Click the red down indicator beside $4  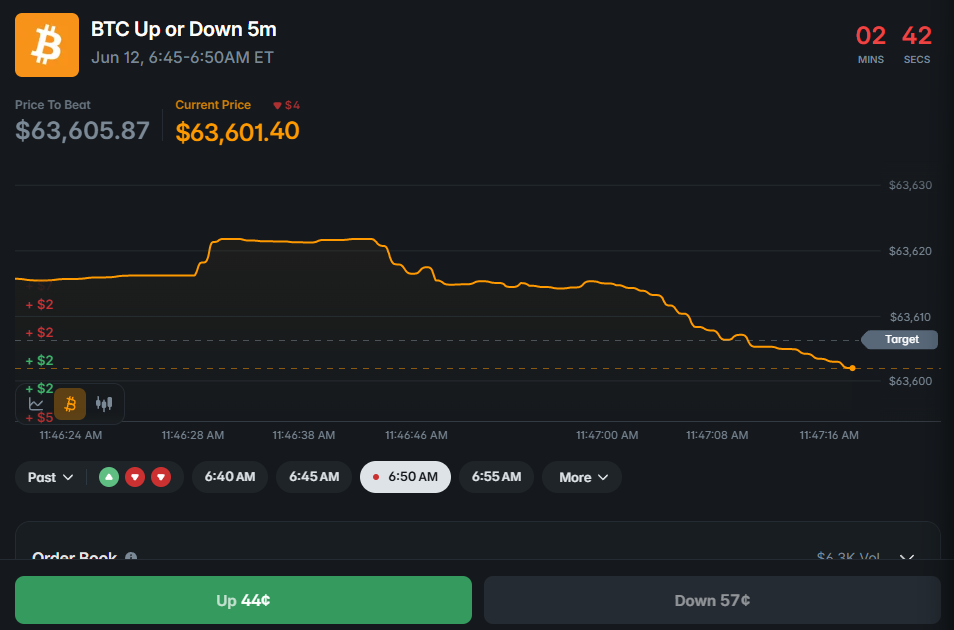click(x=277, y=105)
